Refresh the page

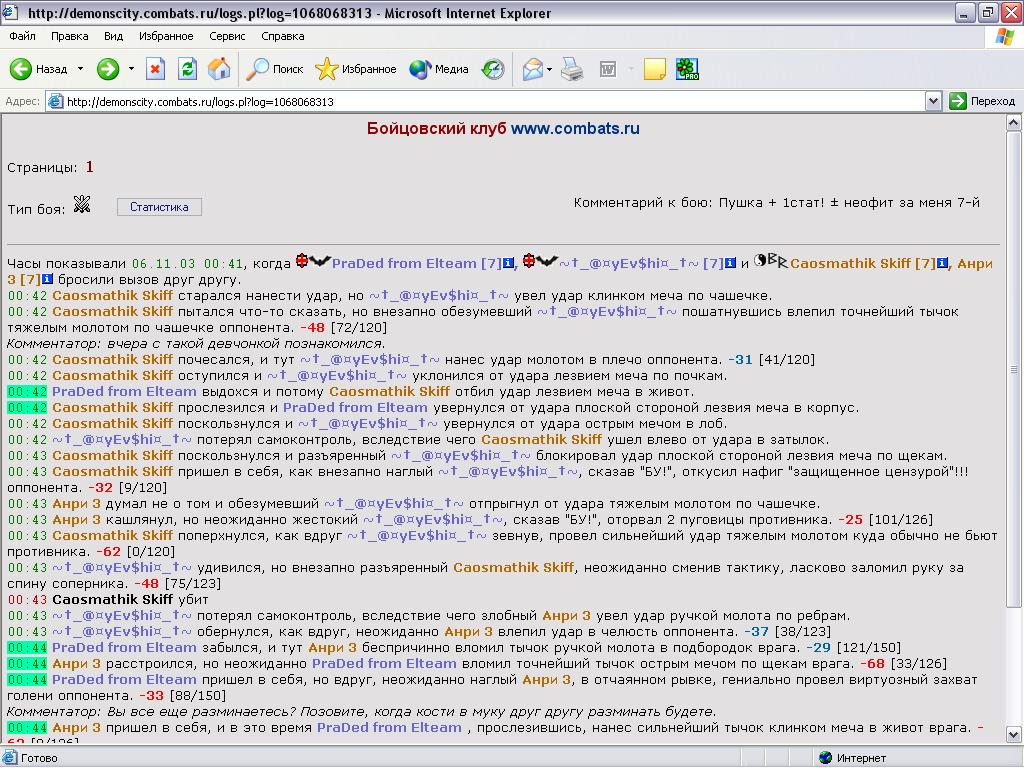coord(187,69)
